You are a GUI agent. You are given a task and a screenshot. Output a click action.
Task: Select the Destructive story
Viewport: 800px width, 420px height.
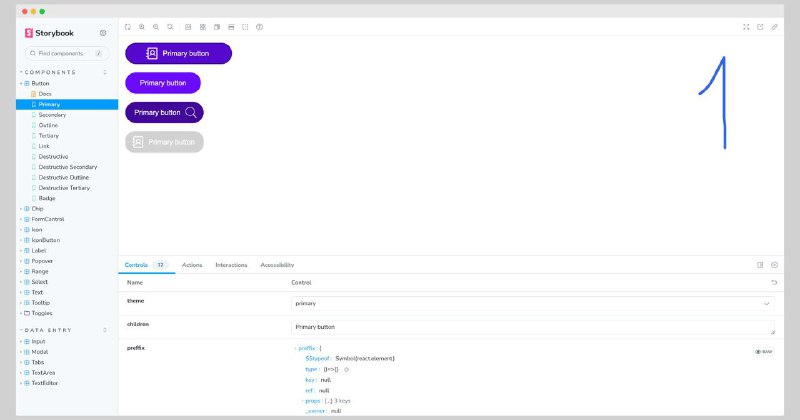point(53,157)
